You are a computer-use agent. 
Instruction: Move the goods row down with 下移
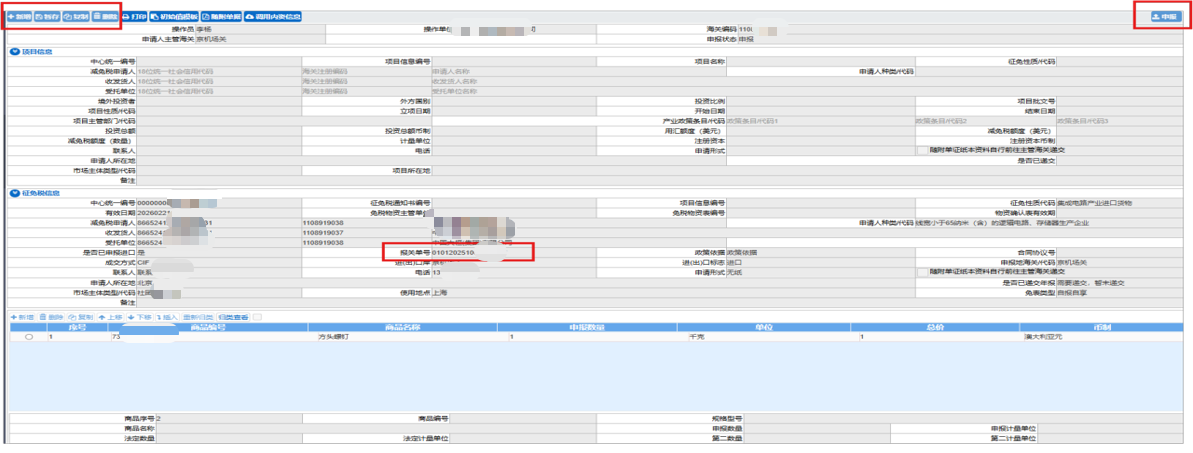pos(139,317)
